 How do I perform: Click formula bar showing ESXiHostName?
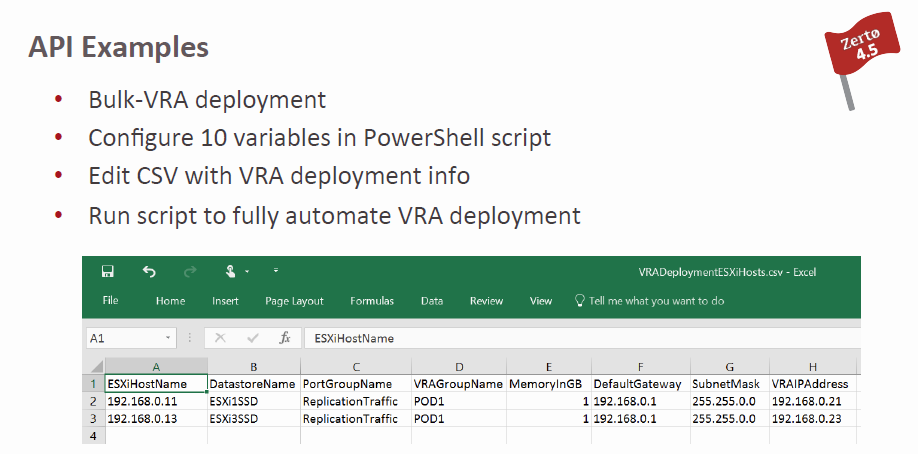(581, 338)
